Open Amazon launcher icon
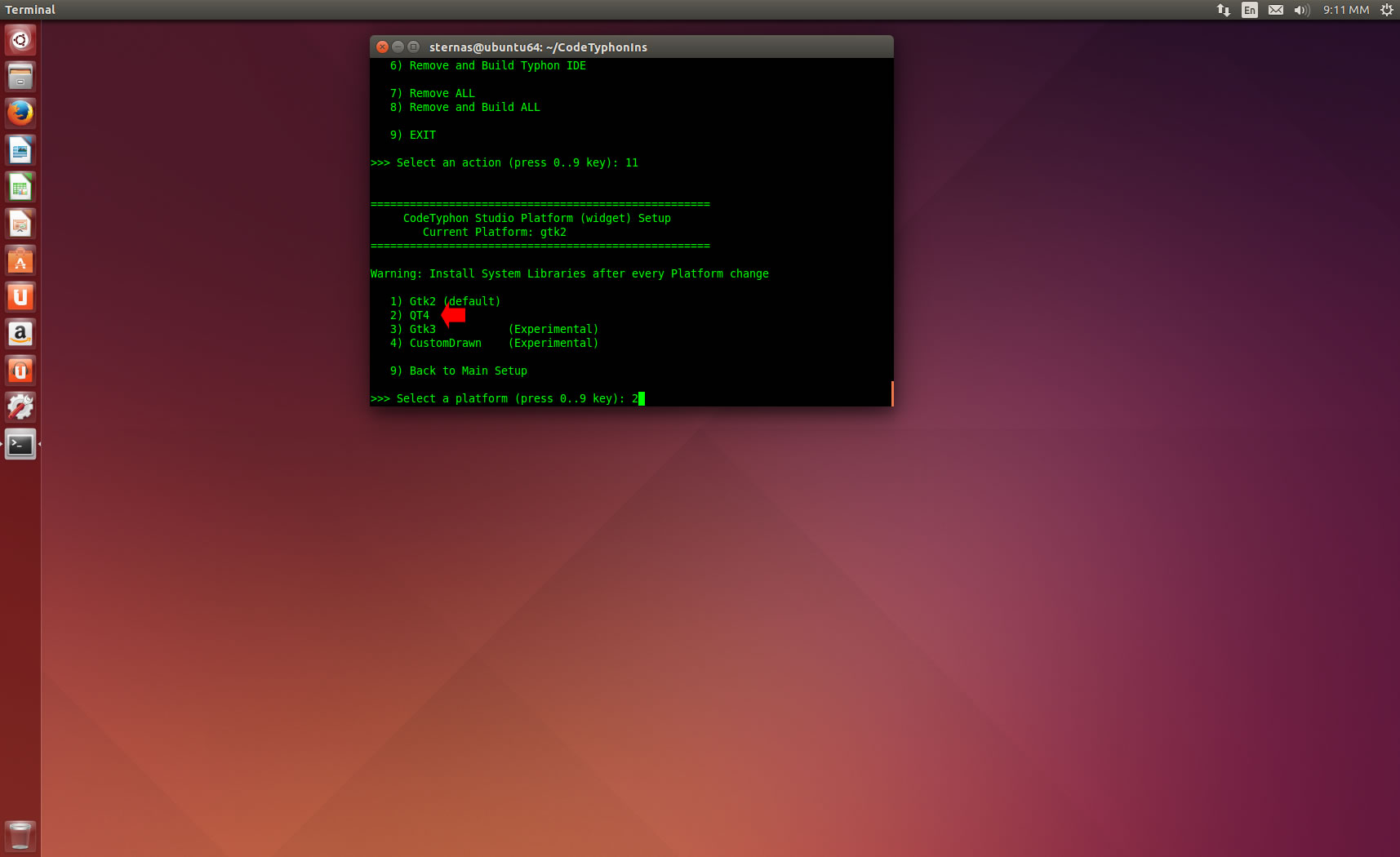 20,334
